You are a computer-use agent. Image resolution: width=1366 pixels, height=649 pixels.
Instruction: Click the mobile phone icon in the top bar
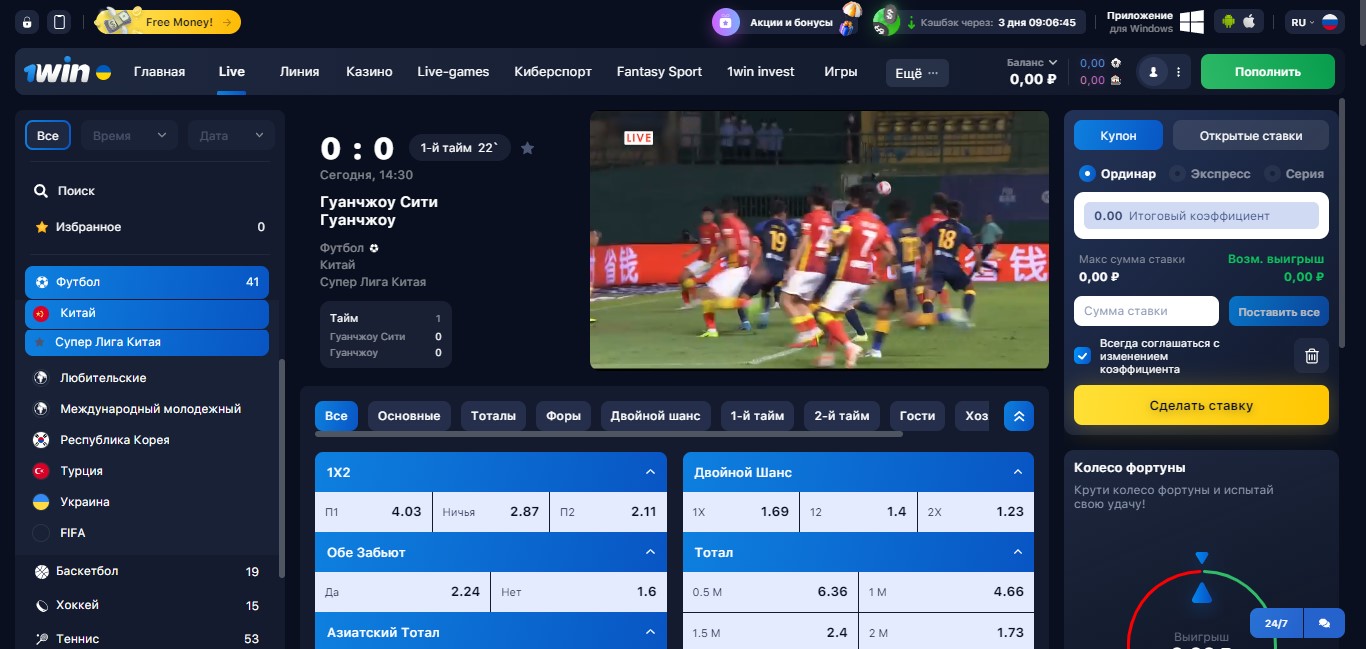click(x=59, y=22)
